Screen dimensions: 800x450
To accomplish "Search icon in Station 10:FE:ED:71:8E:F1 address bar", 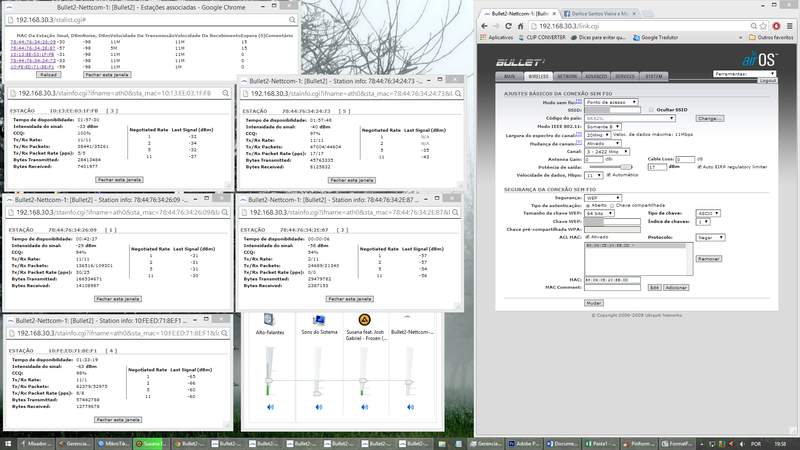I will point(224,333).
